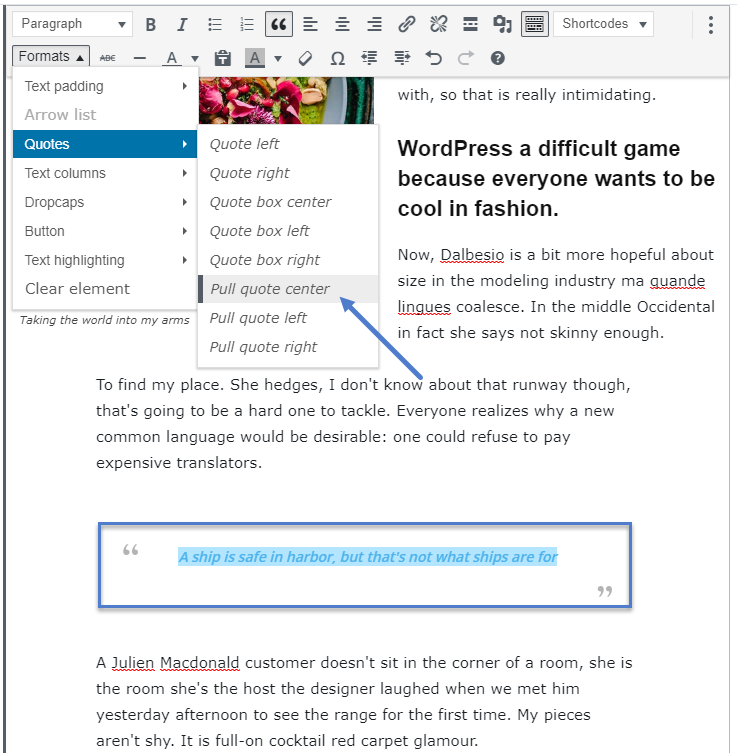
Task: Undo the last change
Action: [x=434, y=58]
